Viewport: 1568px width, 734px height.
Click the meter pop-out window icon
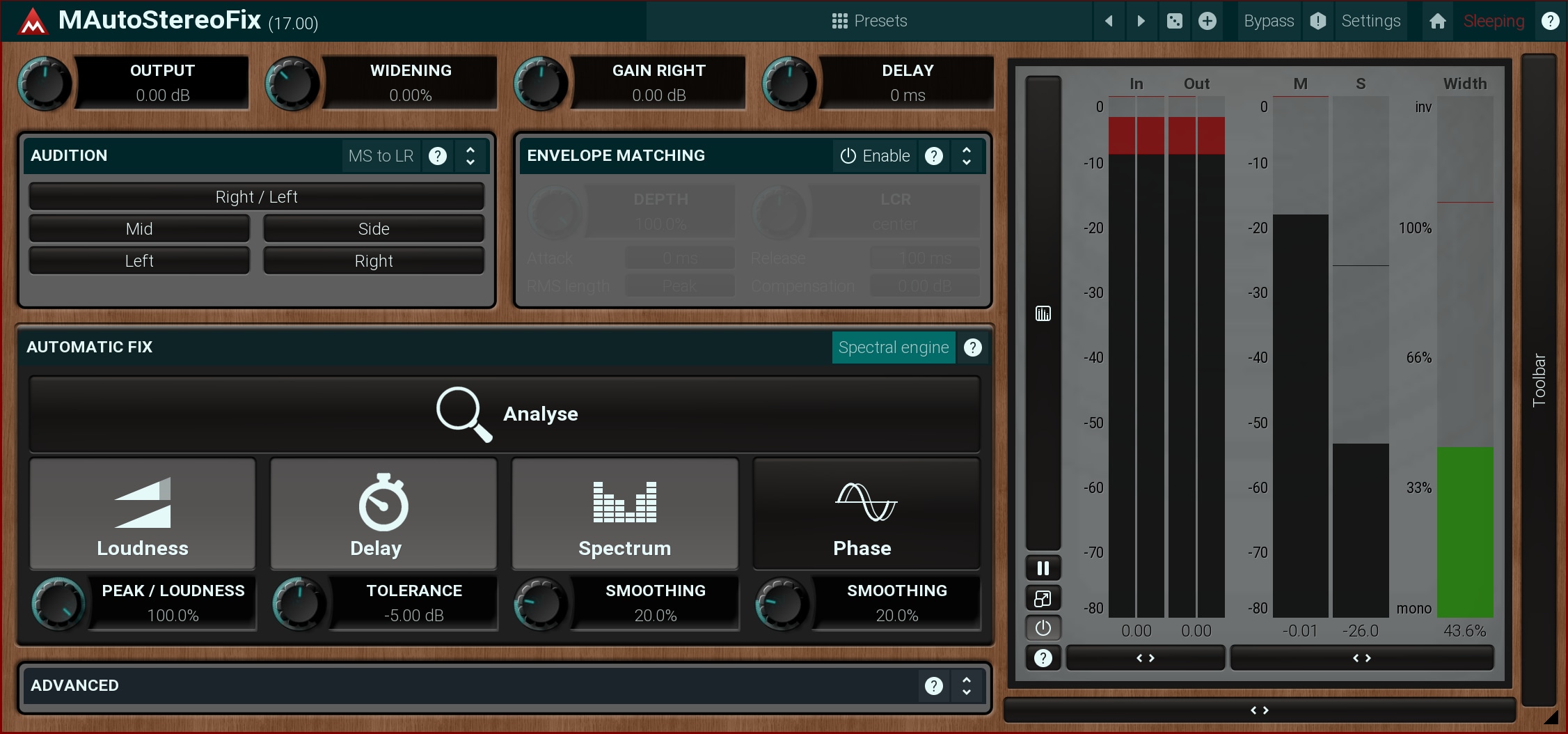click(x=1043, y=598)
